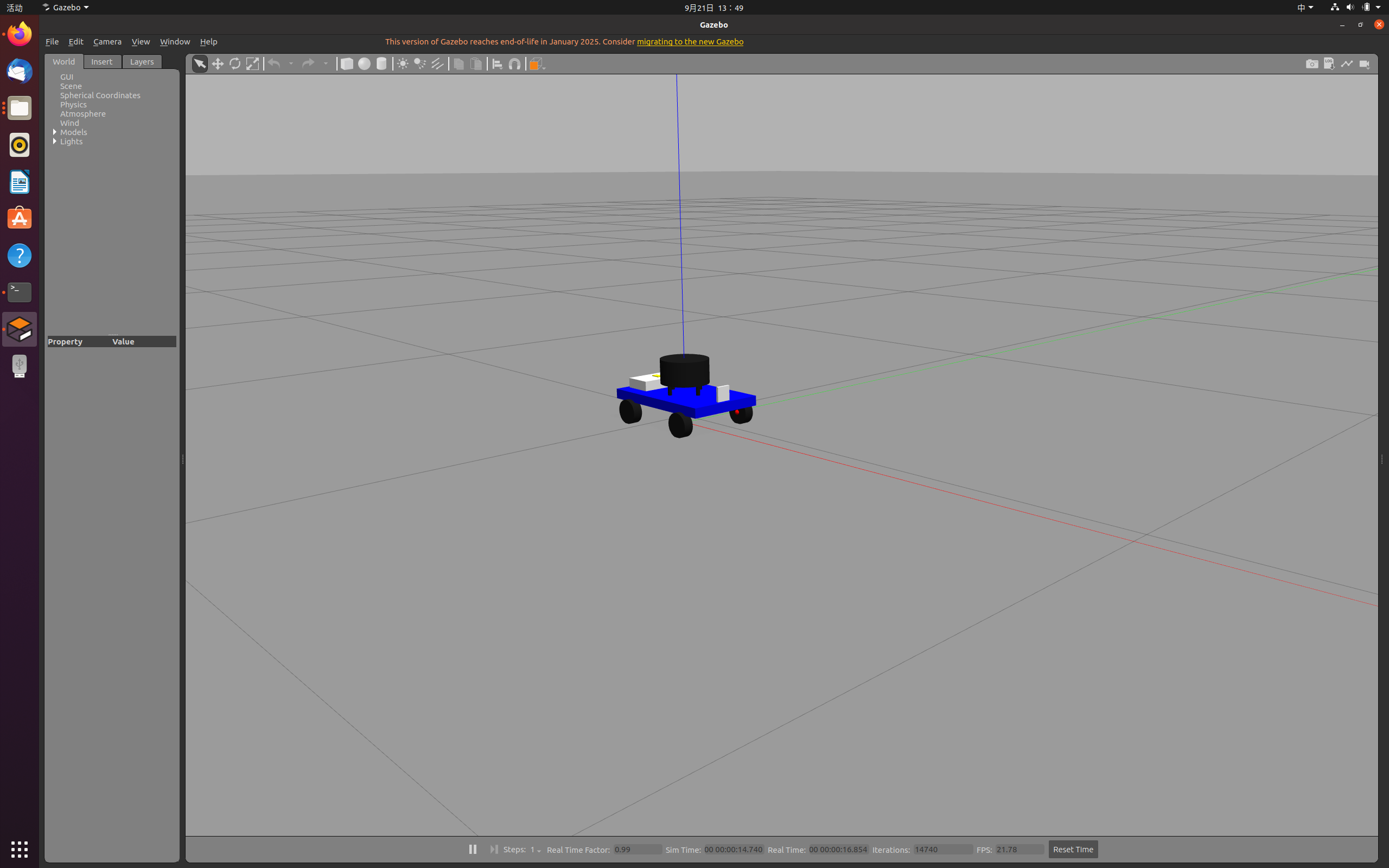Expand the Lights tree node

(x=54, y=141)
